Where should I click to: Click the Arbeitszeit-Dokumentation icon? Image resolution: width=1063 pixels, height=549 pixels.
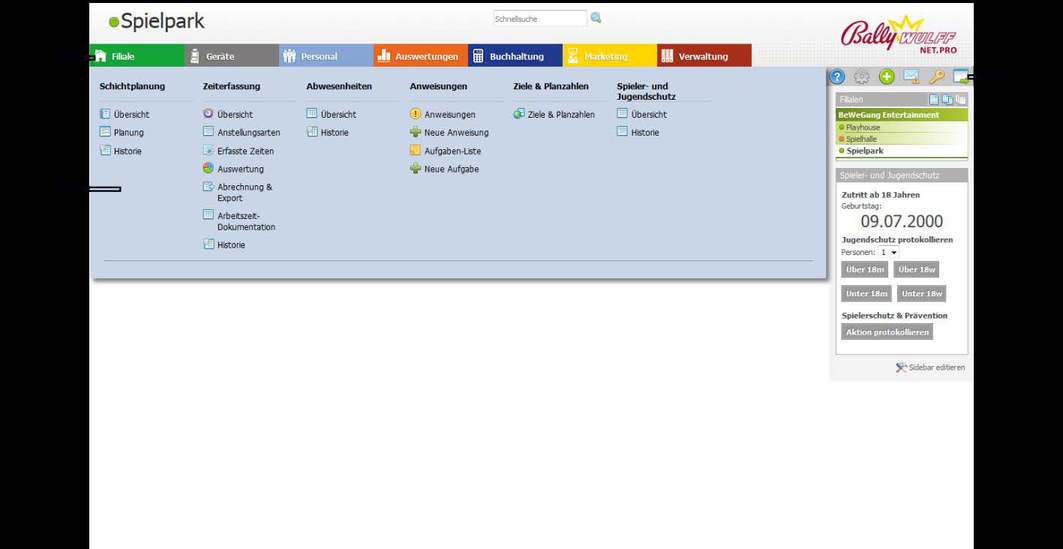[x=208, y=215]
